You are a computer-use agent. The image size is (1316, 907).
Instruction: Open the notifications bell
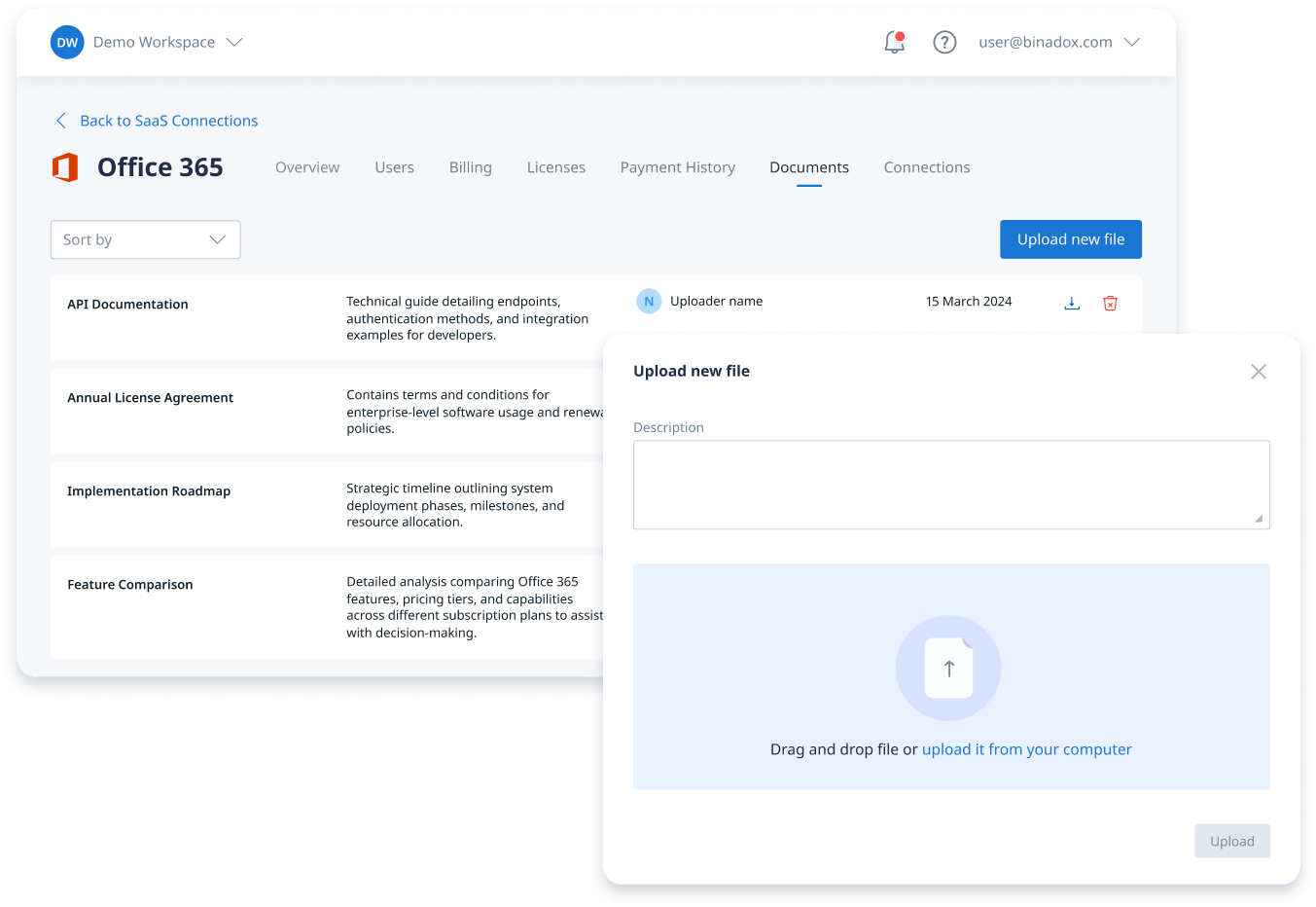coord(895,42)
